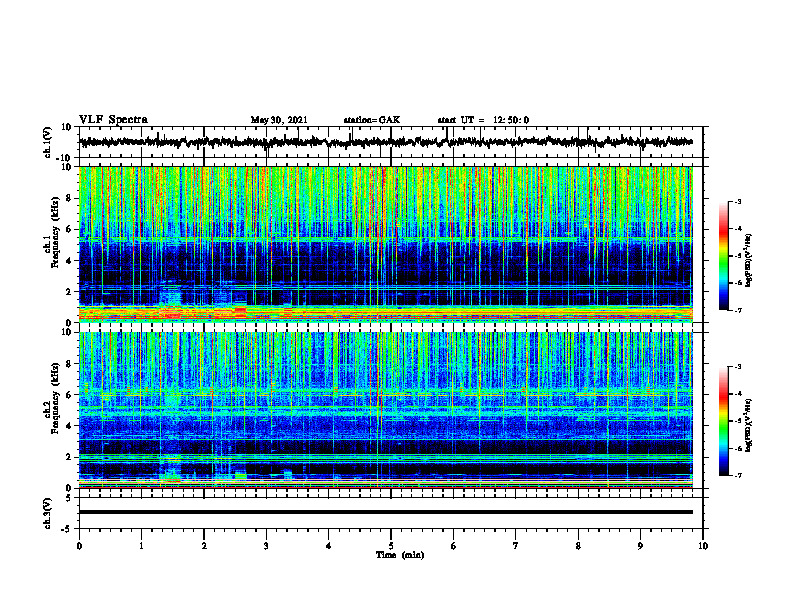Click the ch.2 spectrogram "4" kHz tick label

pyautogui.click(x=70, y=426)
